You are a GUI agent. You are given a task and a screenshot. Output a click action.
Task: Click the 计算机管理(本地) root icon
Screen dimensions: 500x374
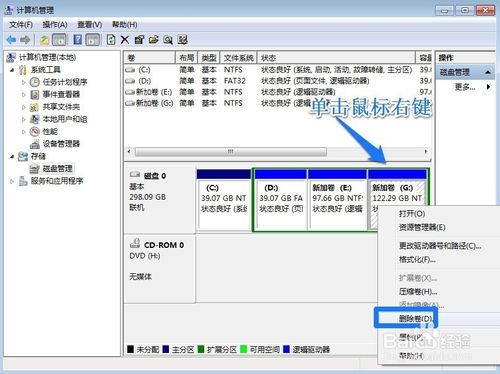tap(11, 57)
